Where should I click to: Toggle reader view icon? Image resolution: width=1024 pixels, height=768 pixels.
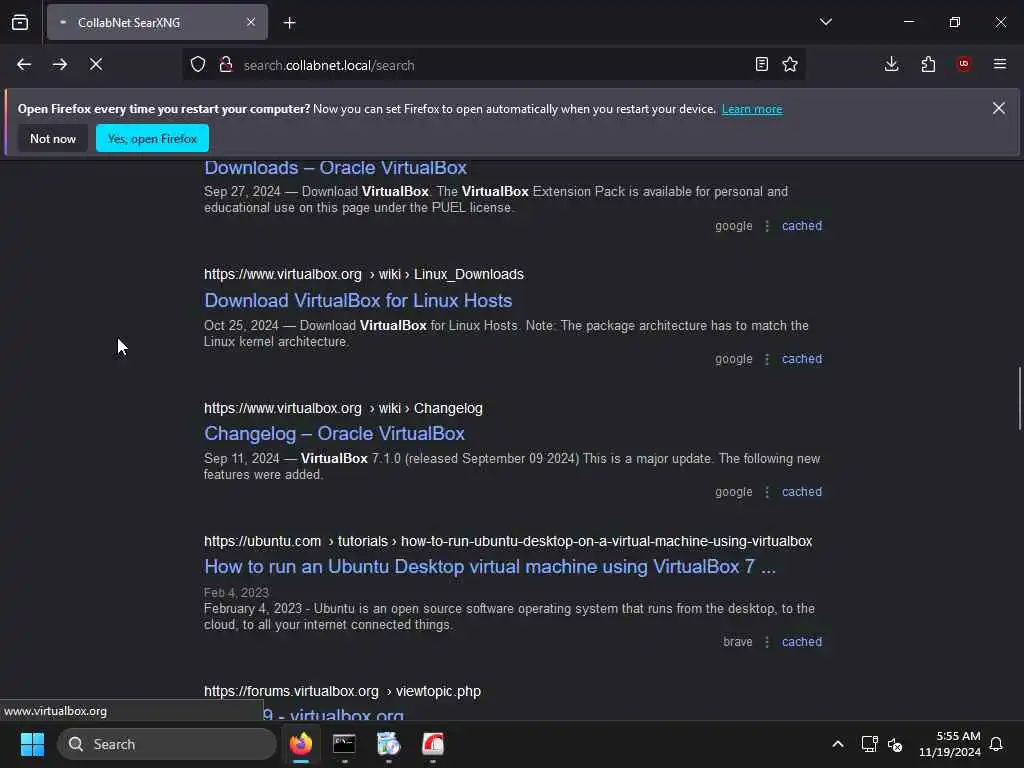[761, 65]
